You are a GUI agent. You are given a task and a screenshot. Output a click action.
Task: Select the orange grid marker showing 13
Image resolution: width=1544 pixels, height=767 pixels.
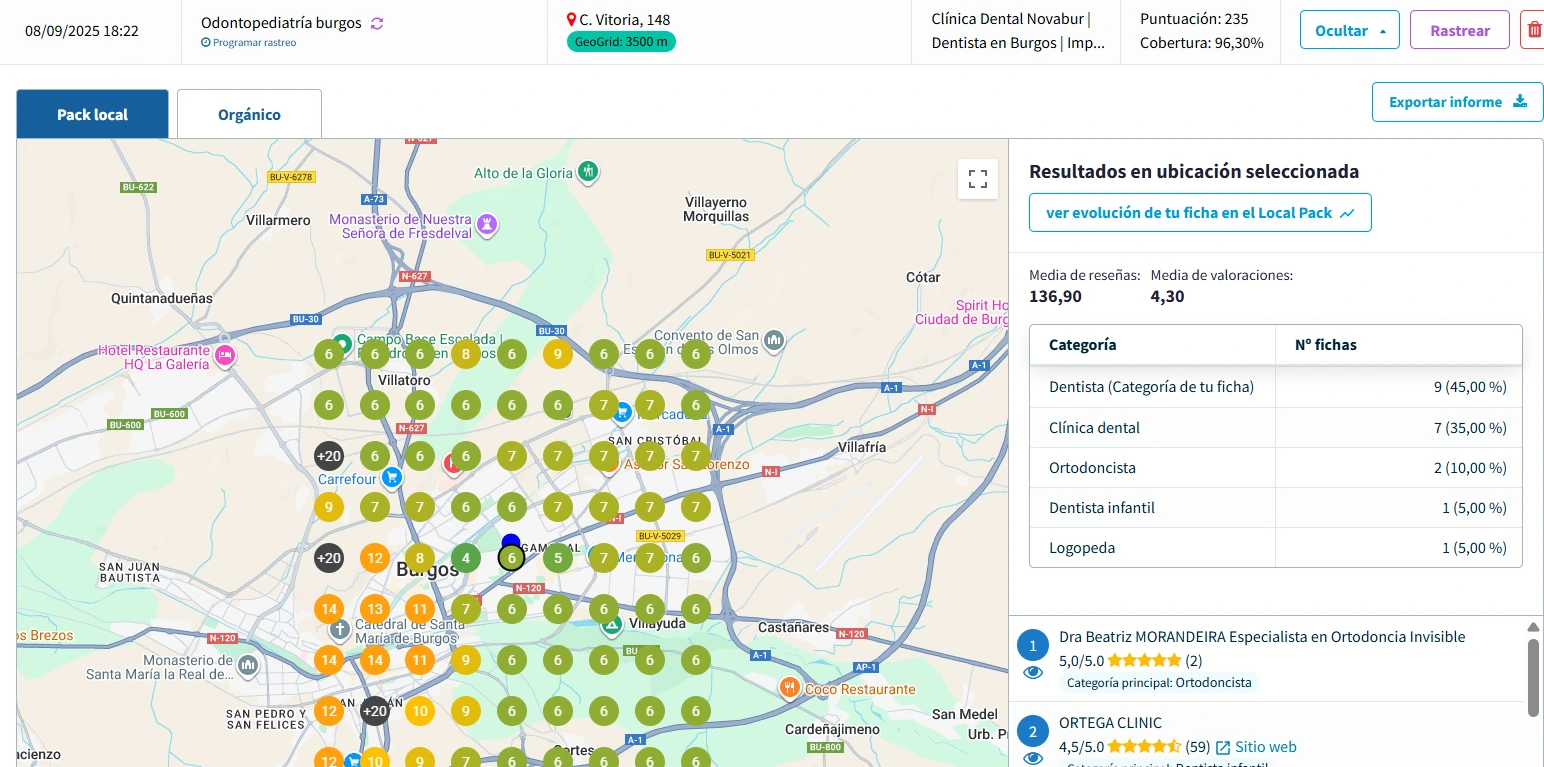click(x=375, y=609)
